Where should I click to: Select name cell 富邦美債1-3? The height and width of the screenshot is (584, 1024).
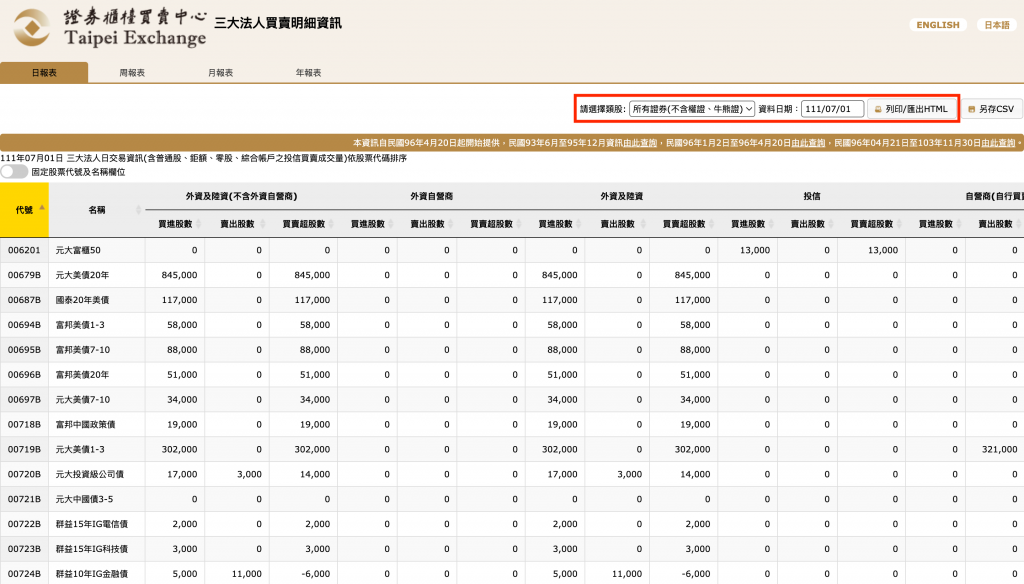pyautogui.click(x=97, y=325)
